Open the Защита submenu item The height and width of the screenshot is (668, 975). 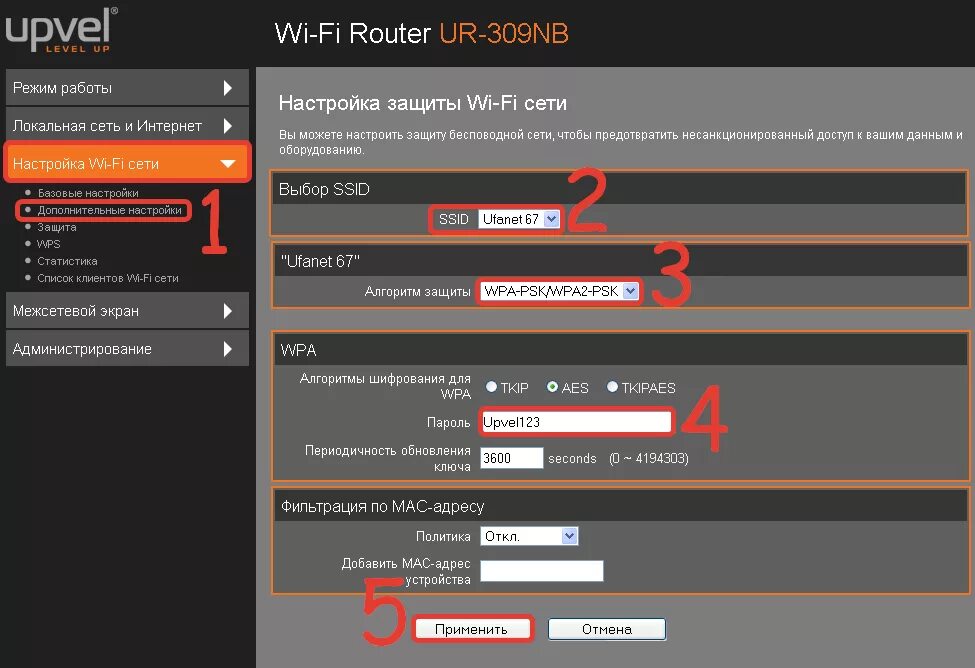[x=57, y=227]
